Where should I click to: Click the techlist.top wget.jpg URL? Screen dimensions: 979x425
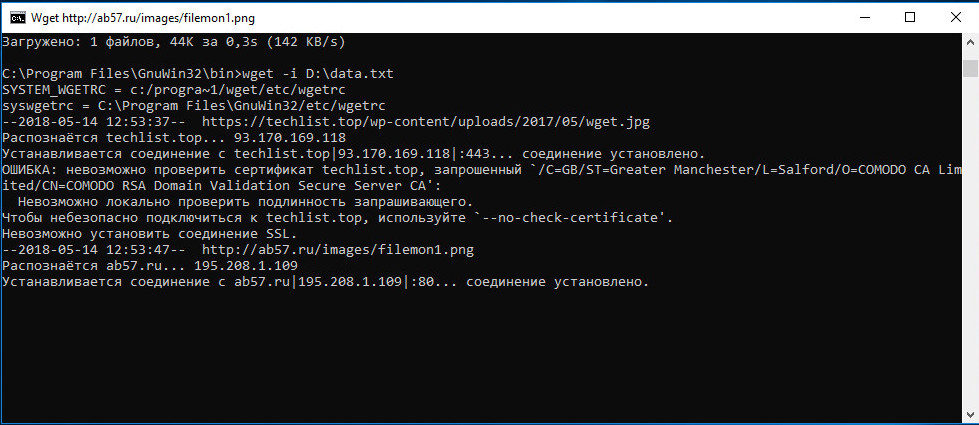point(440,122)
